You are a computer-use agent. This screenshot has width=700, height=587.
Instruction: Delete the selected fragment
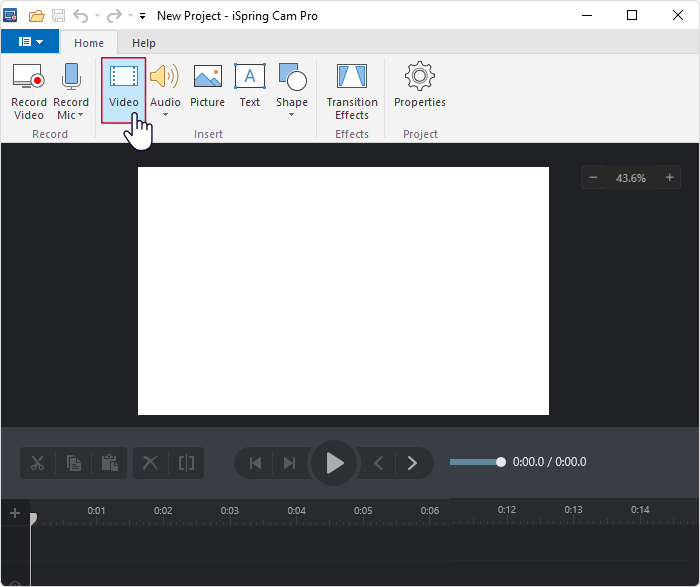[150, 463]
